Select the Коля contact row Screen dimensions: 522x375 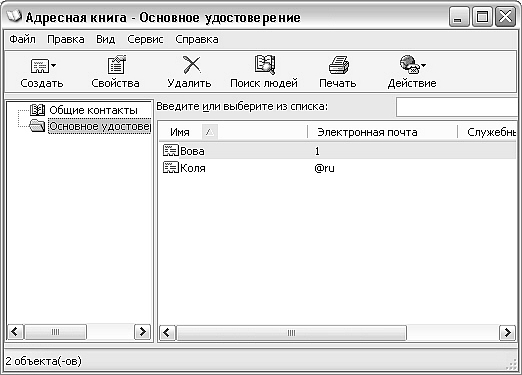(337, 168)
